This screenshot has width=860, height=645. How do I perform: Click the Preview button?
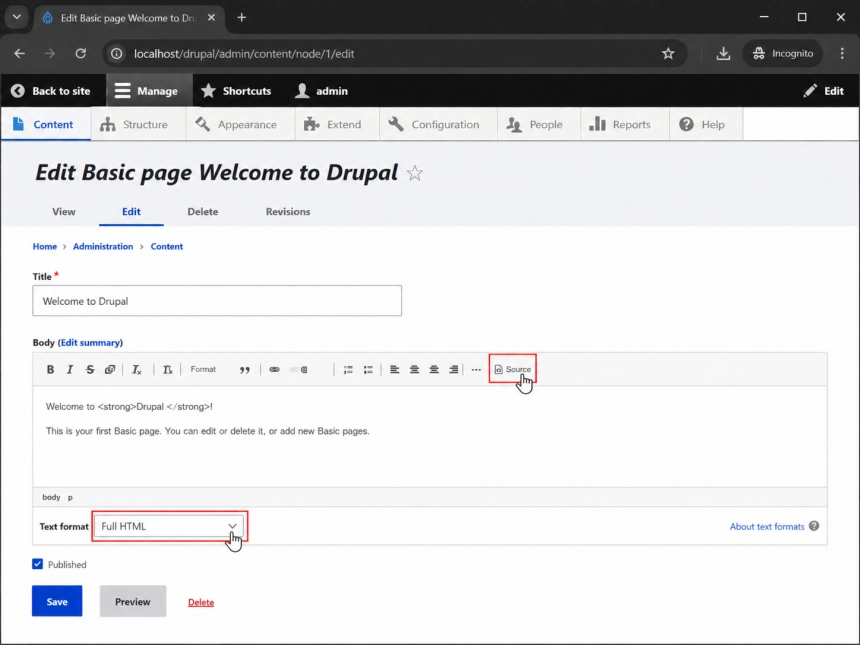[x=133, y=602]
